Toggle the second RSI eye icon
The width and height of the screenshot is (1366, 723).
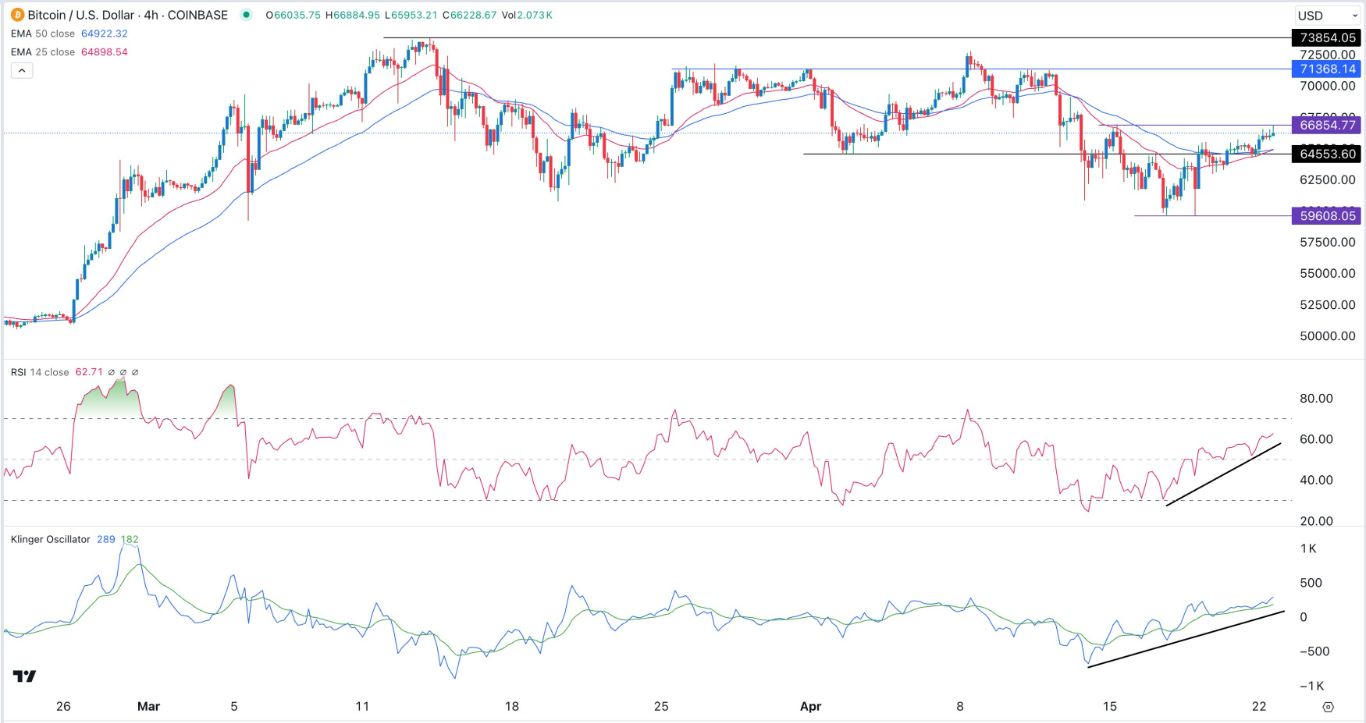(x=124, y=372)
